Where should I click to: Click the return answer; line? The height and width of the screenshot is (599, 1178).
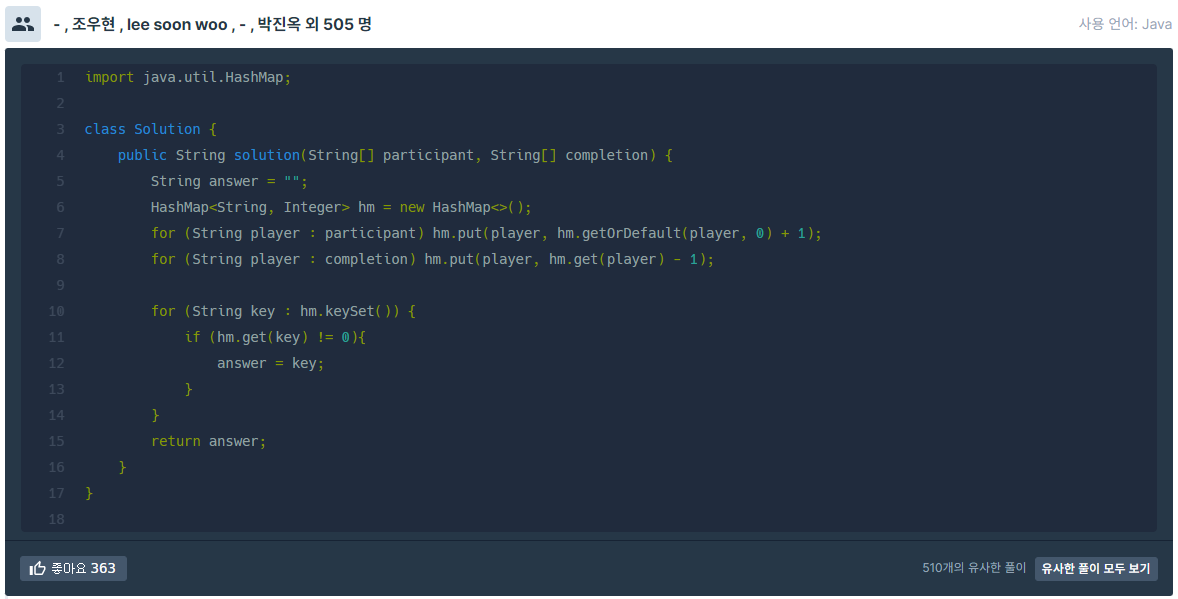[x=208, y=441]
